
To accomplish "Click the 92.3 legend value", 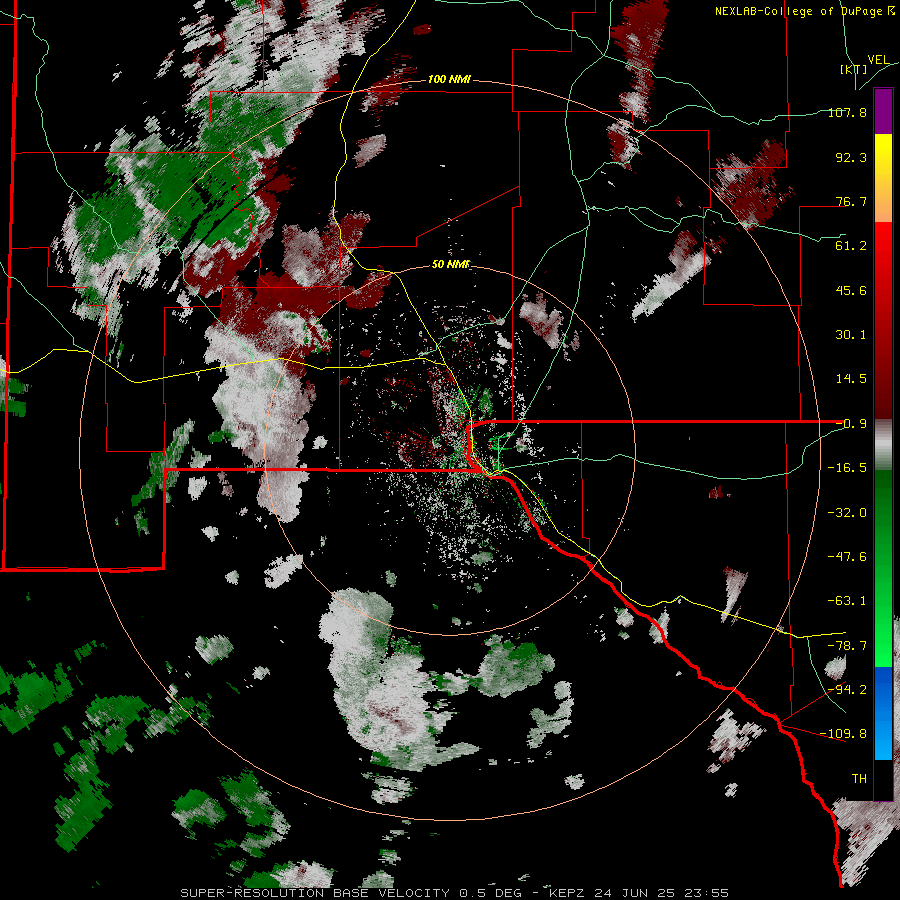I will point(851,157).
